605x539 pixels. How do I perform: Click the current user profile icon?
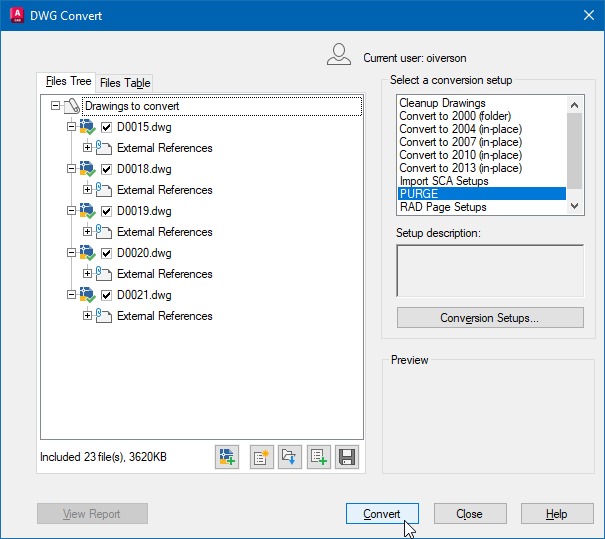pos(339,55)
